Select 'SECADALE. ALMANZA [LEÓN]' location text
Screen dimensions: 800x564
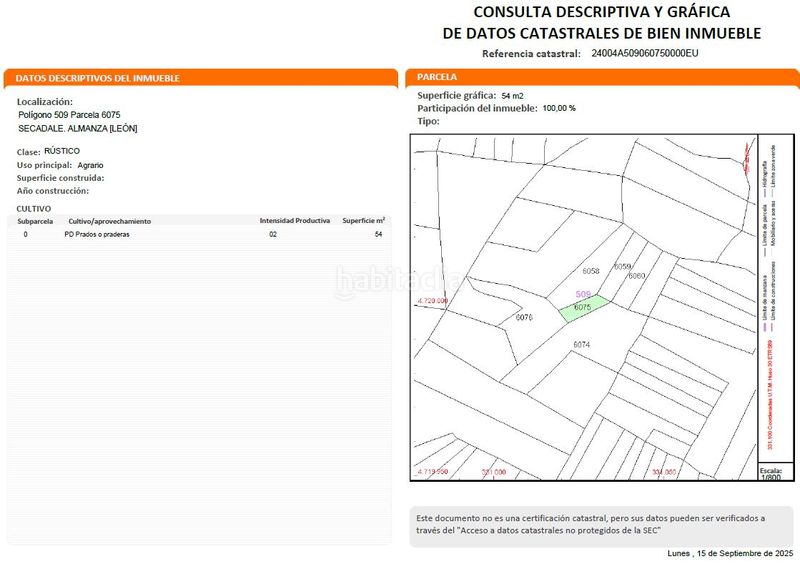pyautogui.click(x=78, y=129)
